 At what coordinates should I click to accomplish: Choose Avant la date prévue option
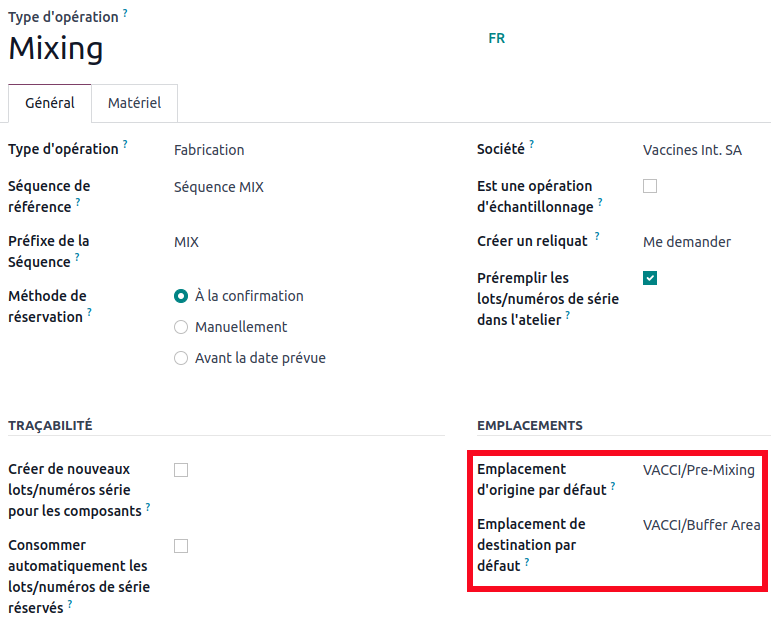pos(181,358)
